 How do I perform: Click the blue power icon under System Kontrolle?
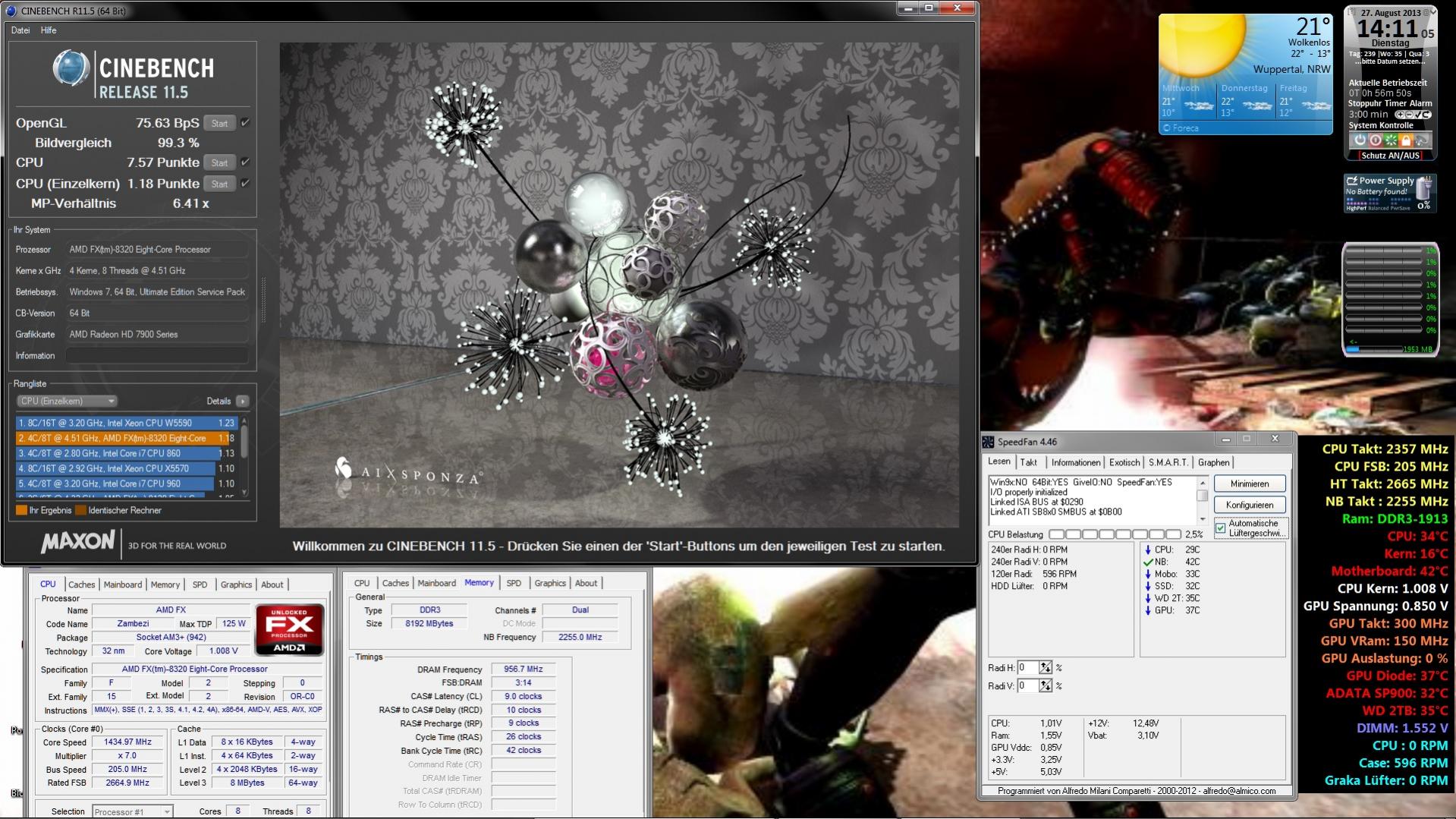(1360, 140)
